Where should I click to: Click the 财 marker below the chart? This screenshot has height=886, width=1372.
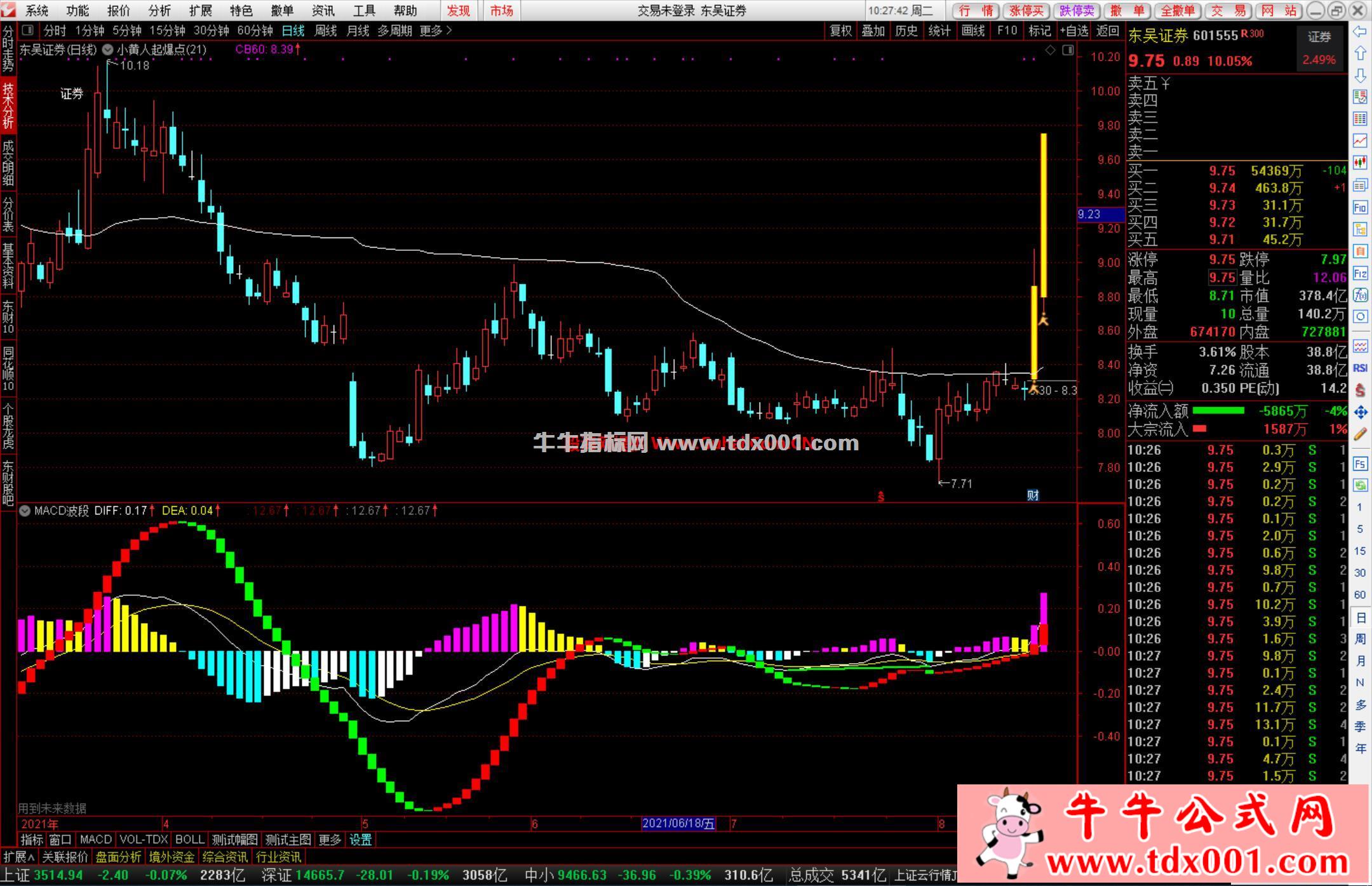point(1033,495)
